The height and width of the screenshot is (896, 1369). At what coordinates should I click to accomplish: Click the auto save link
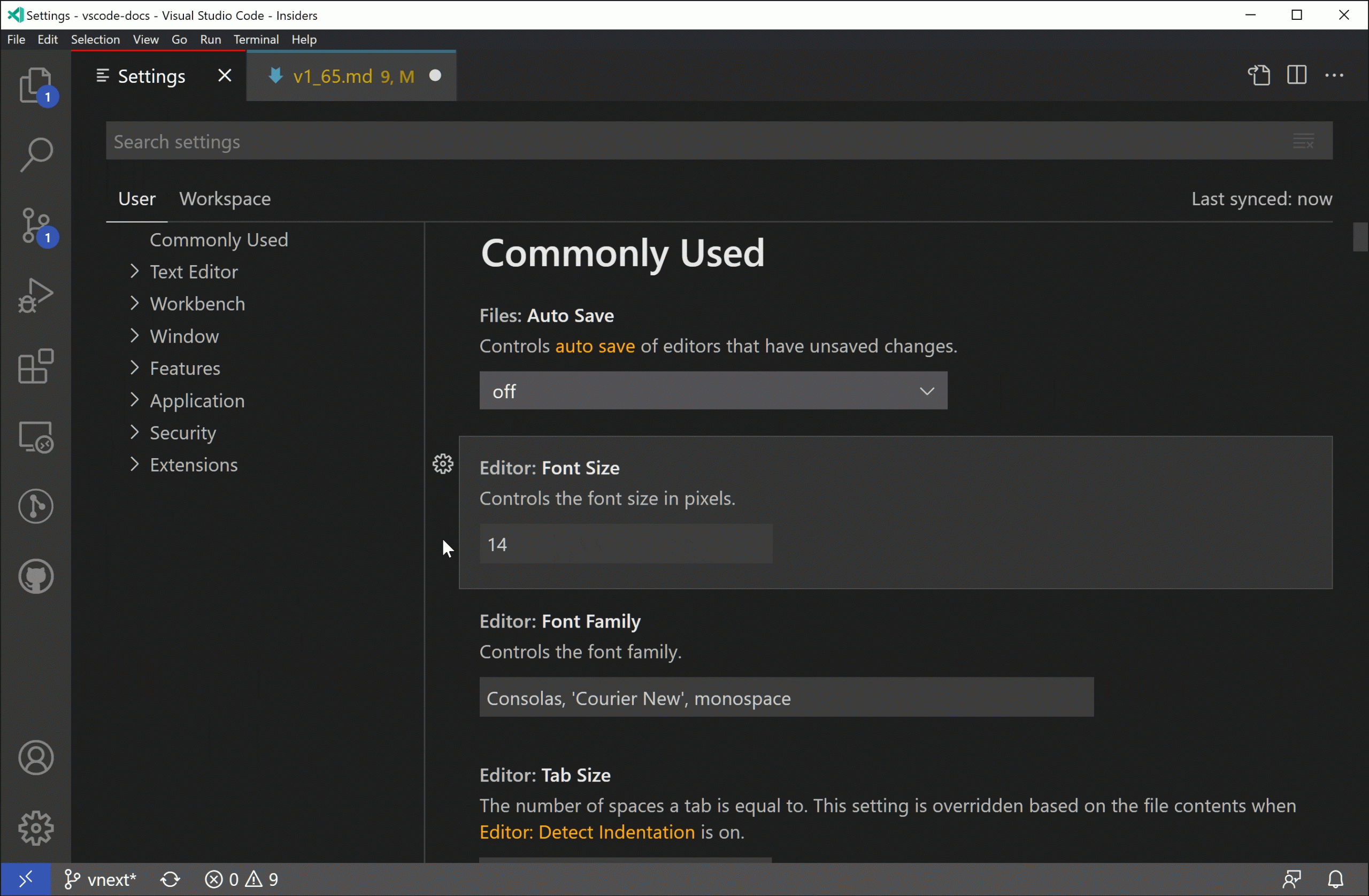(x=595, y=347)
